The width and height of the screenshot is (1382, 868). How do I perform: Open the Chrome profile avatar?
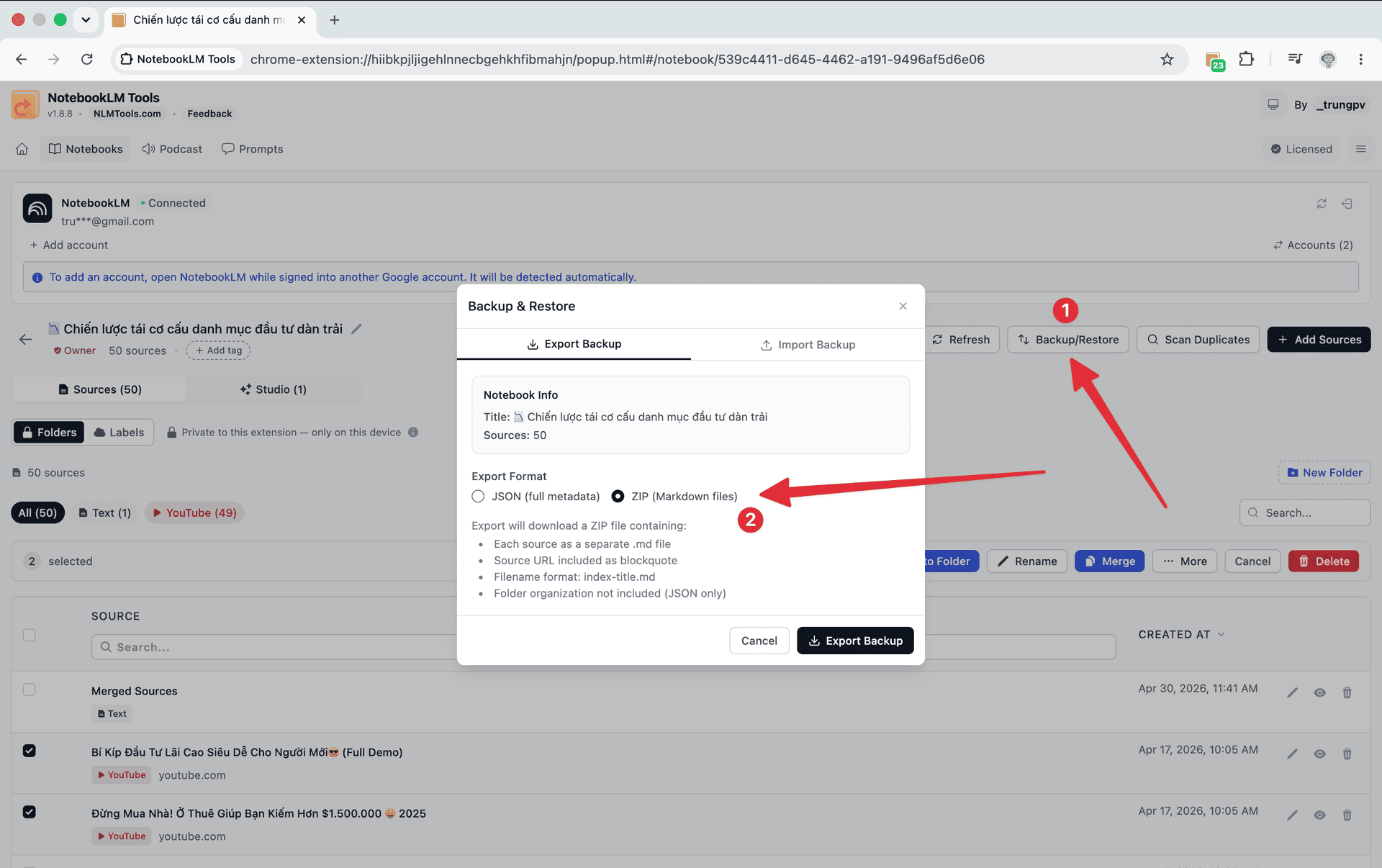[1328, 59]
